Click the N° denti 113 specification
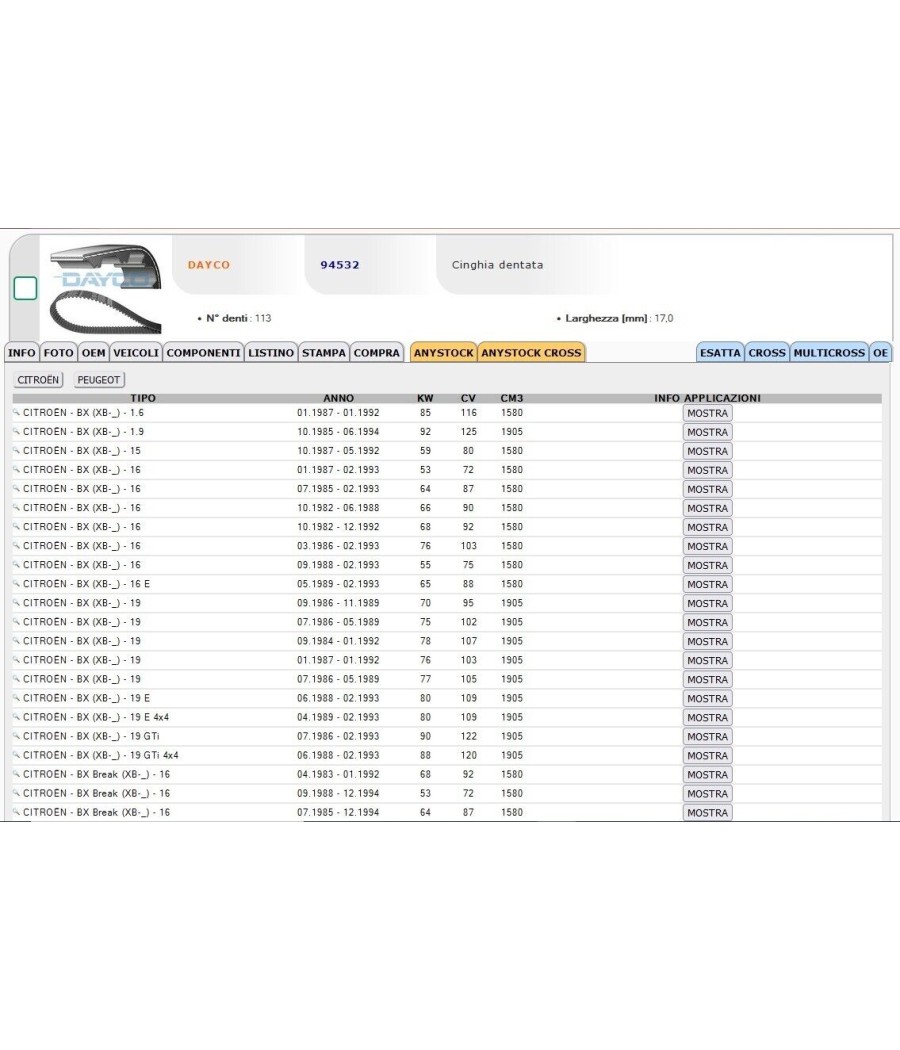900x1050 pixels. pyautogui.click(x=234, y=318)
